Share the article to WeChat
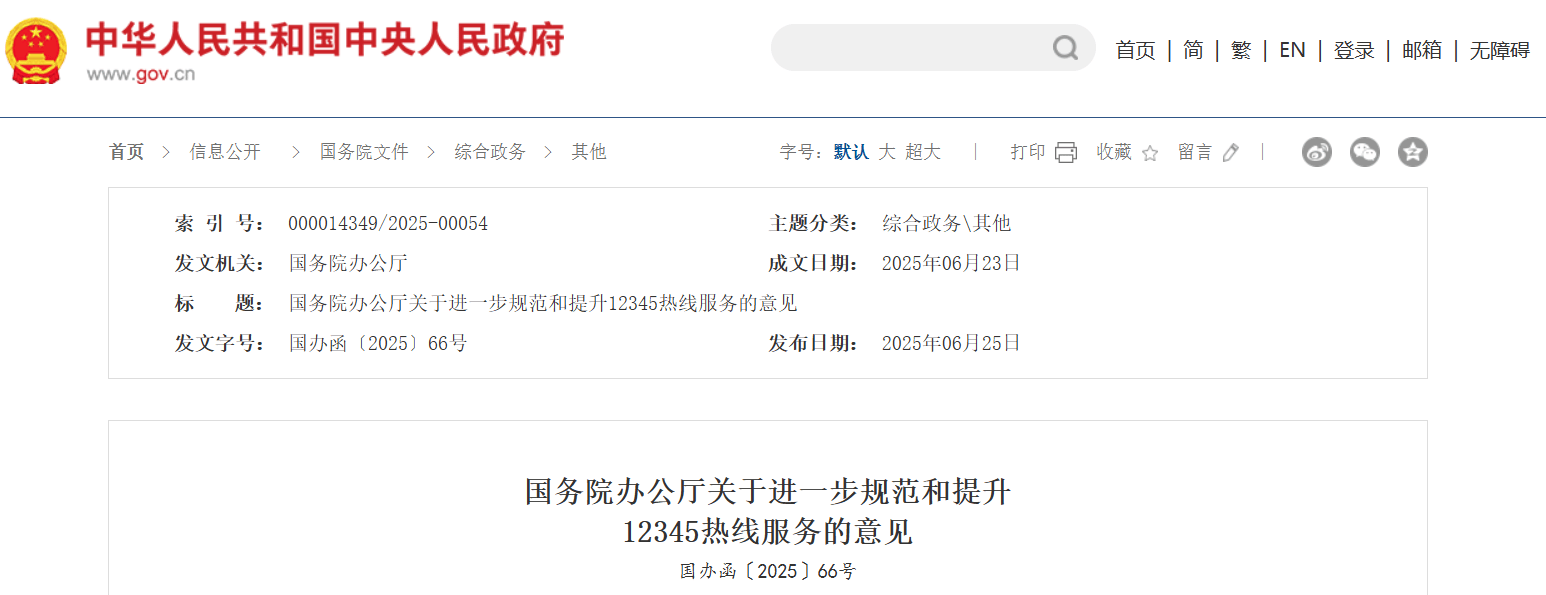Viewport: 1546px width, 595px height. tap(1364, 152)
